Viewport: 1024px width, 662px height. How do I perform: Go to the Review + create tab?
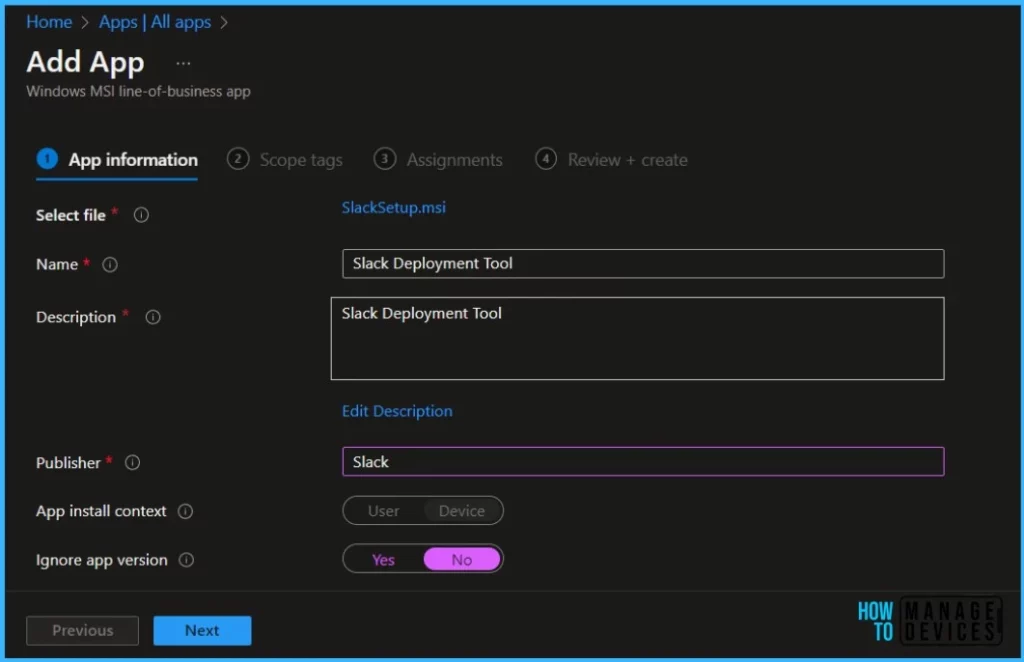click(611, 160)
